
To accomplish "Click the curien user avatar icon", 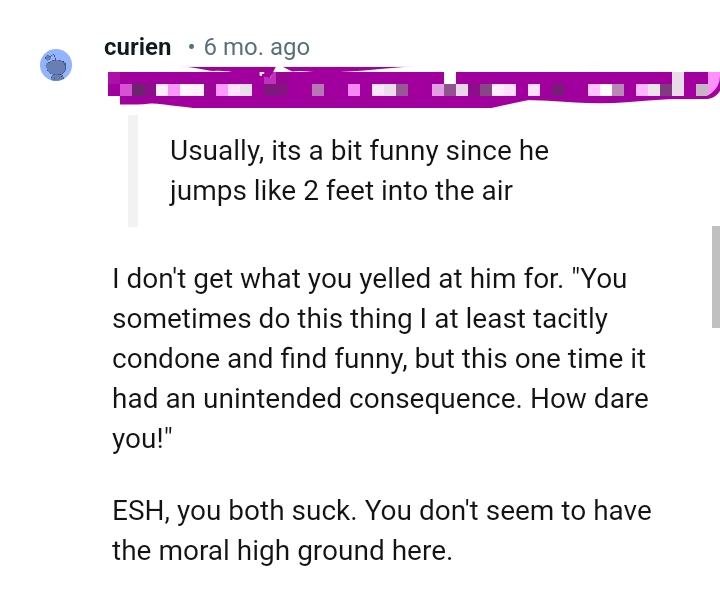I will click(x=56, y=64).
